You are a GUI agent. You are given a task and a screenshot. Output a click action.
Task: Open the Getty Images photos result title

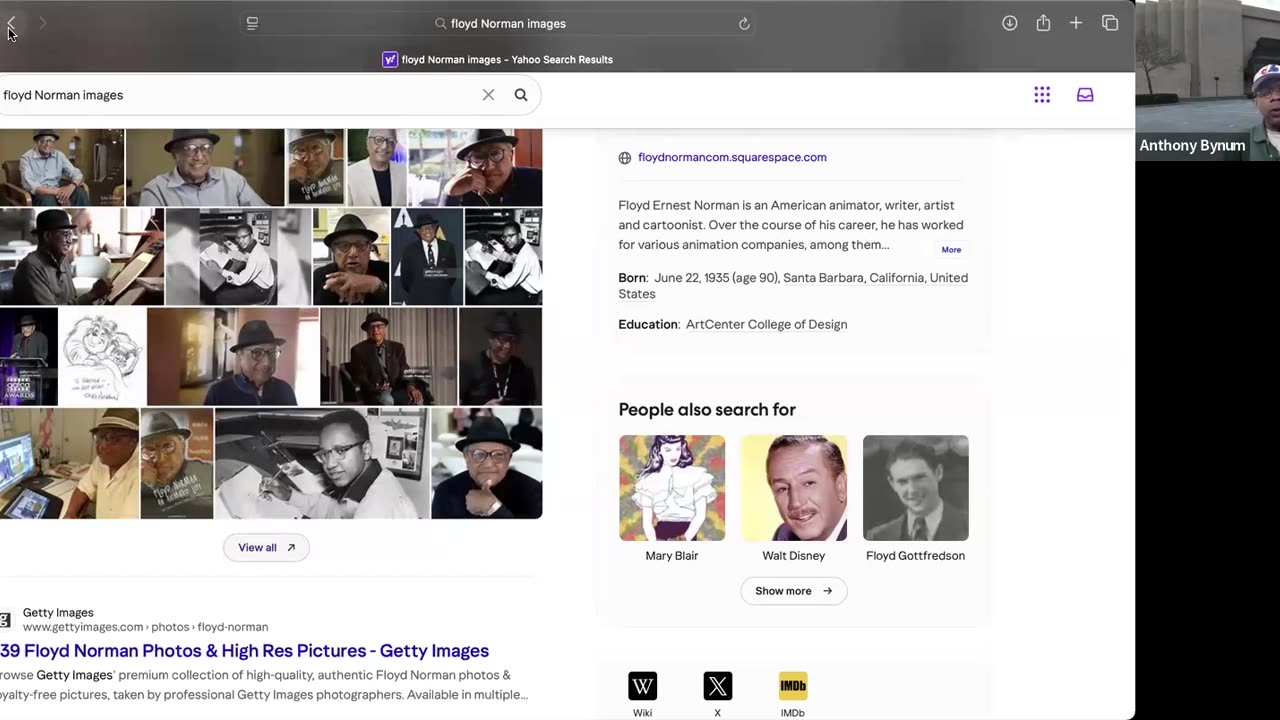[x=245, y=651]
